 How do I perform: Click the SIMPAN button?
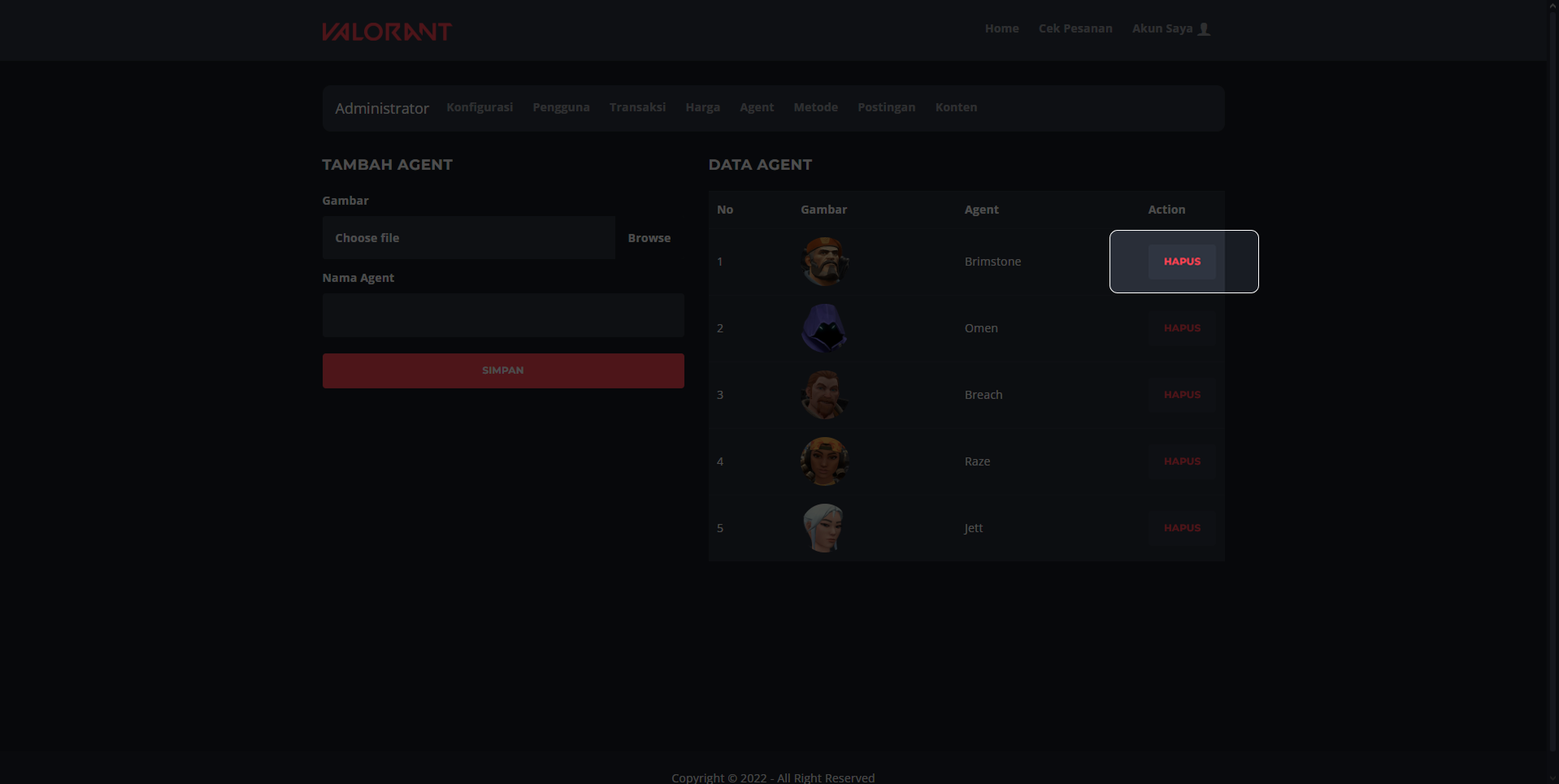(x=503, y=370)
